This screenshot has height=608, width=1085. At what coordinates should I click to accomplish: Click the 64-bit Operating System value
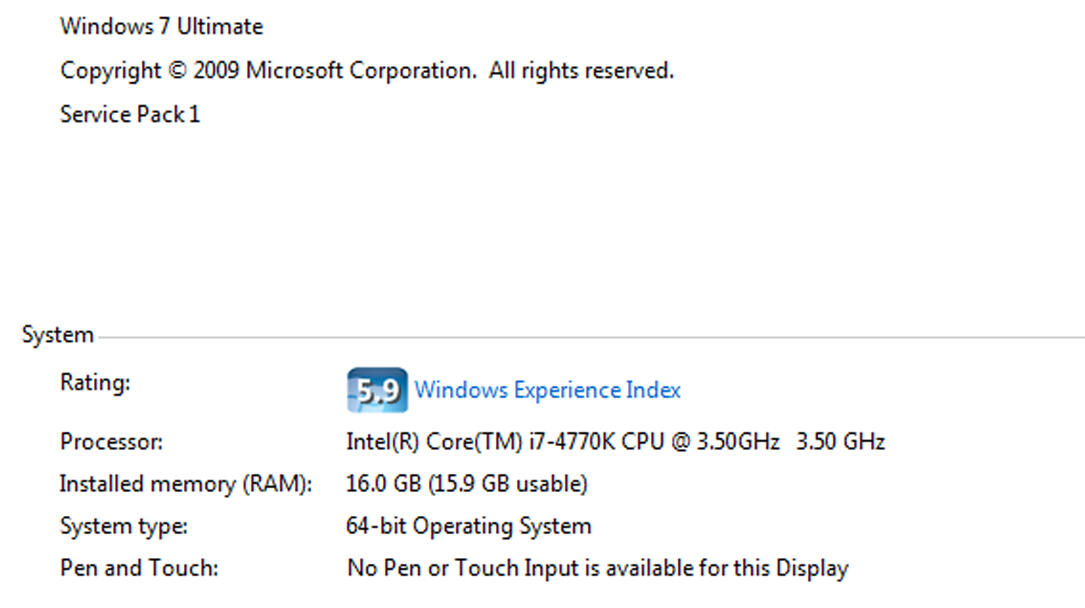(468, 526)
